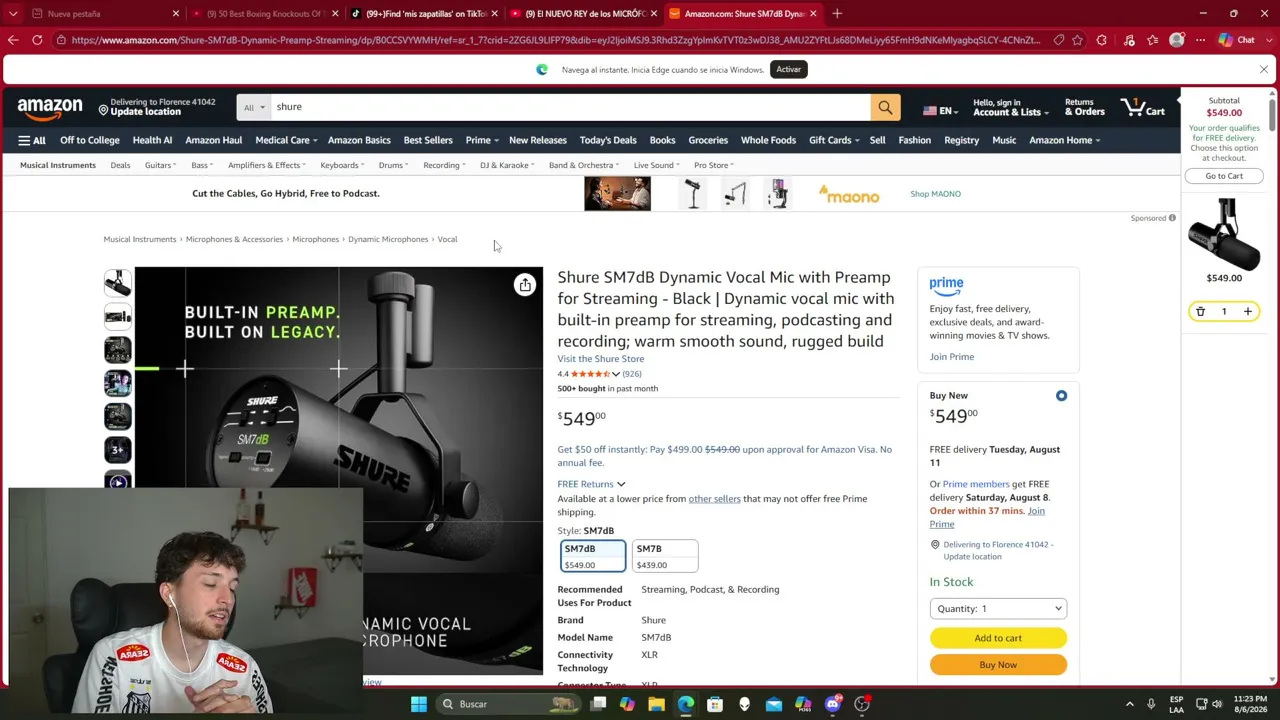Open the star rating popover chevron

pyautogui.click(x=616, y=374)
